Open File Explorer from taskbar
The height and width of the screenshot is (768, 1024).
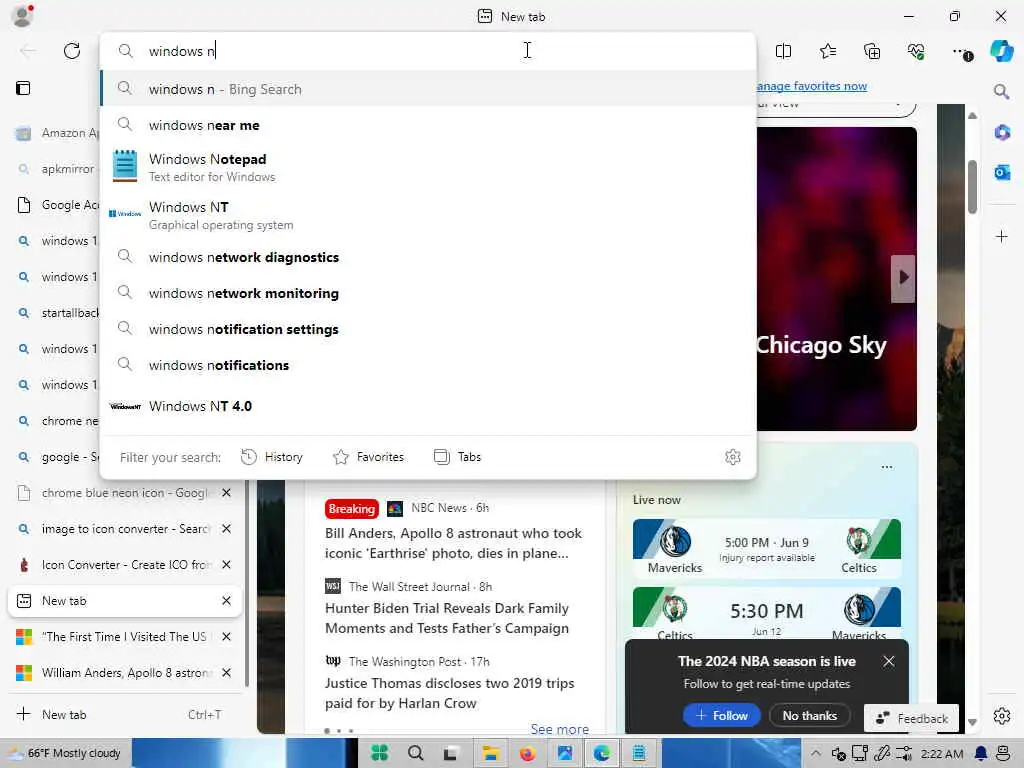point(490,753)
